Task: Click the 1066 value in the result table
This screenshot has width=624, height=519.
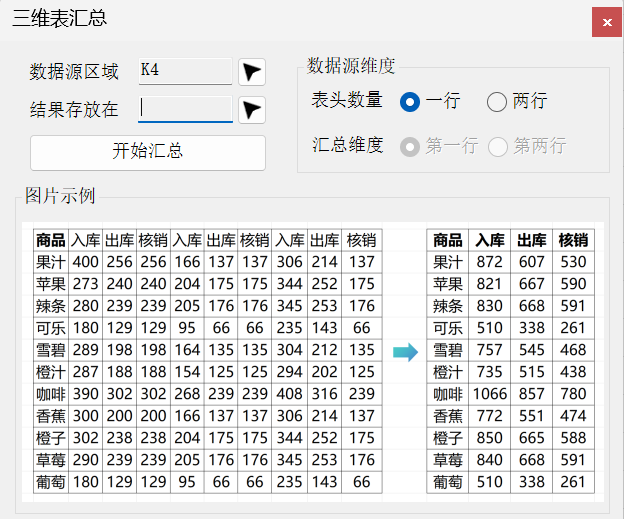Action: click(490, 394)
